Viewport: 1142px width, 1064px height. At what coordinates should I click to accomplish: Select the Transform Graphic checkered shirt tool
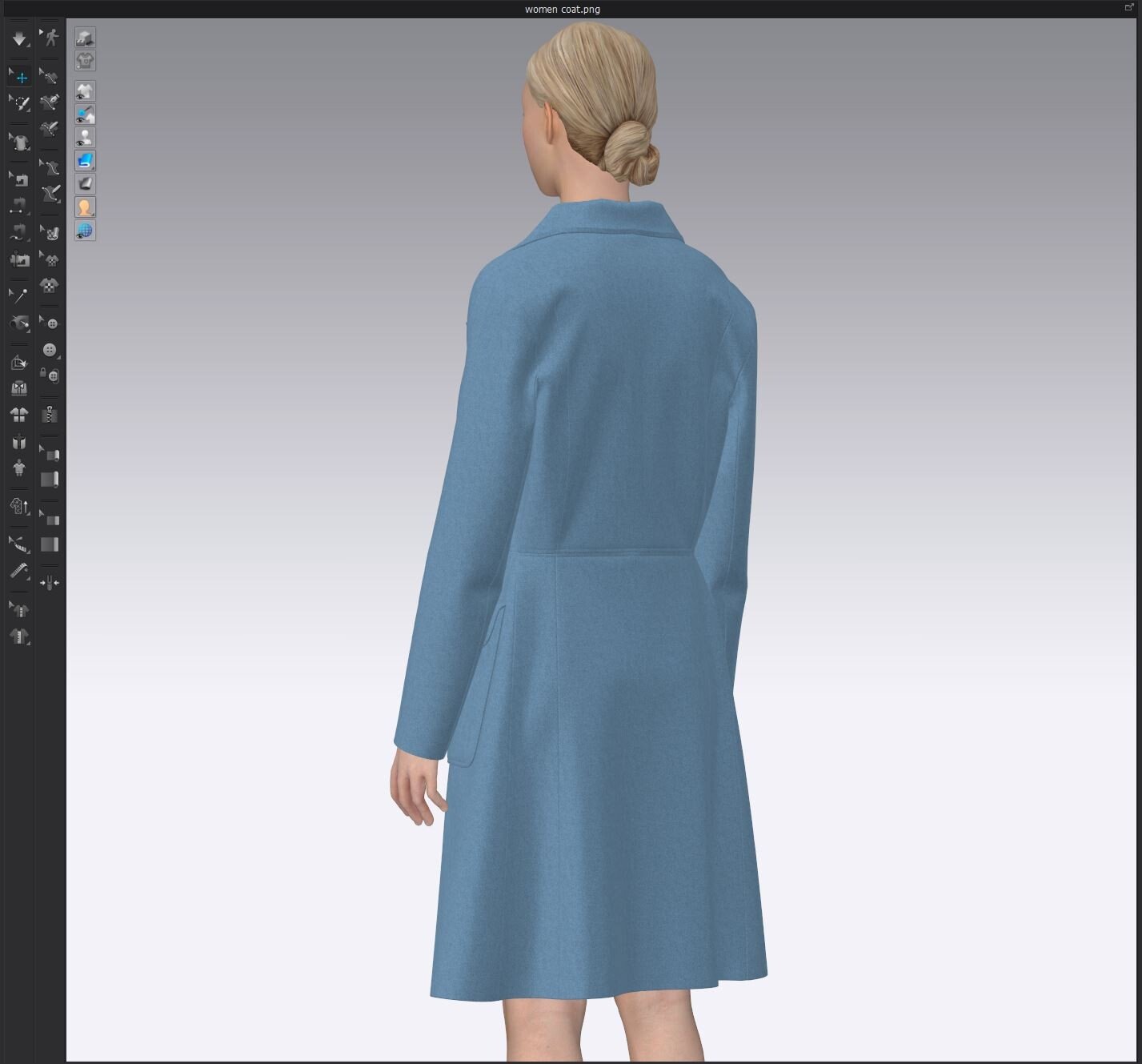pos(50,259)
